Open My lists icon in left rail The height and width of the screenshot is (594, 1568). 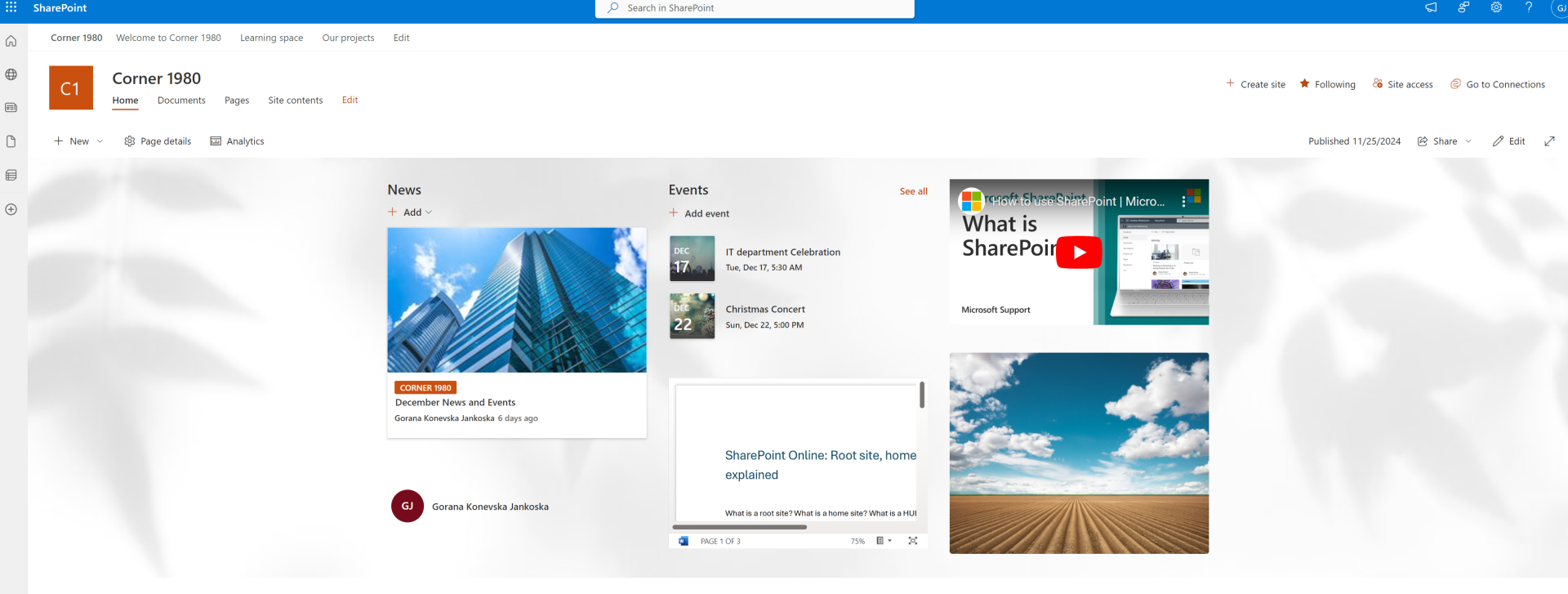[x=11, y=175]
